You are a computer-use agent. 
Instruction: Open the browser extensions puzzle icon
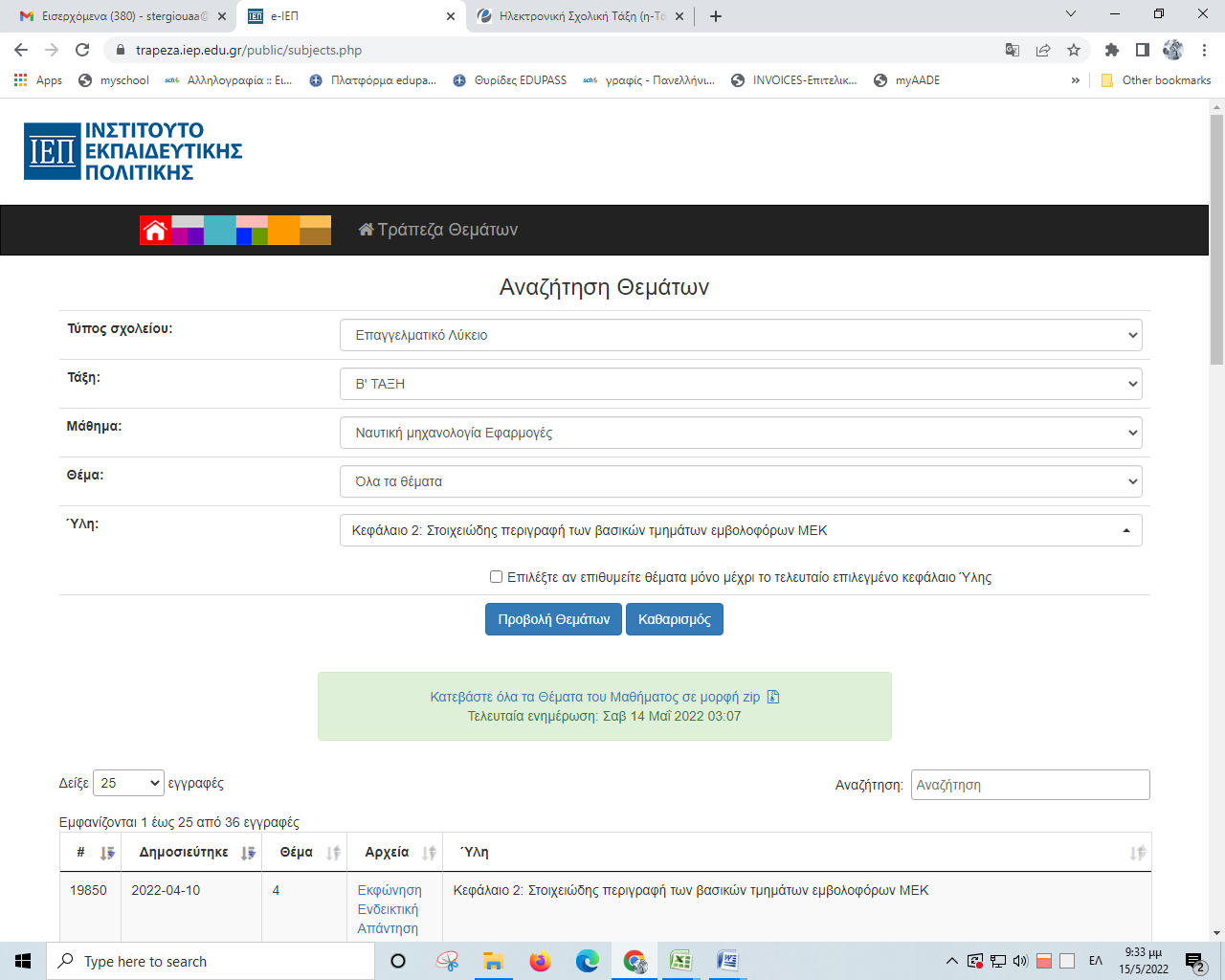[x=1111, y=50]
